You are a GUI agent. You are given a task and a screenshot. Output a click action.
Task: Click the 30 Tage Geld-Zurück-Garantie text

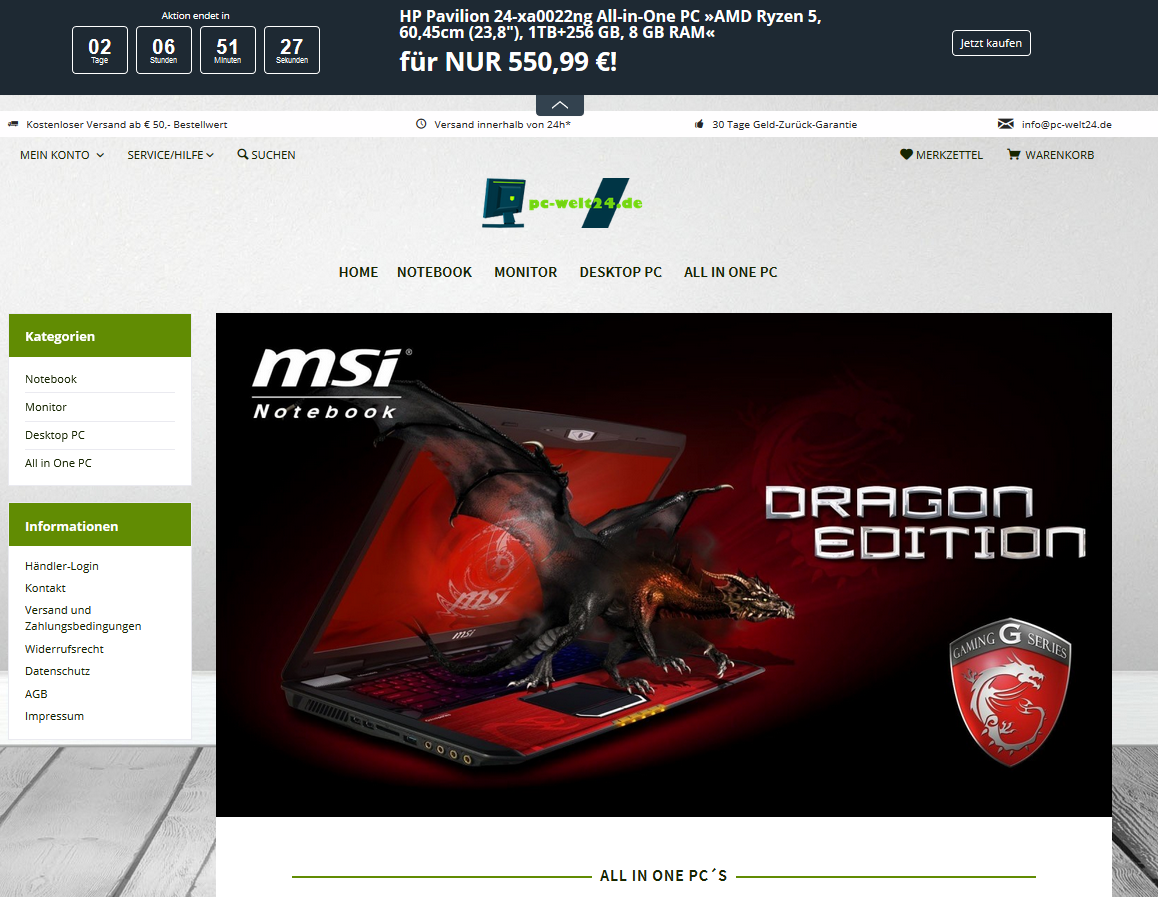coord(784,124)
